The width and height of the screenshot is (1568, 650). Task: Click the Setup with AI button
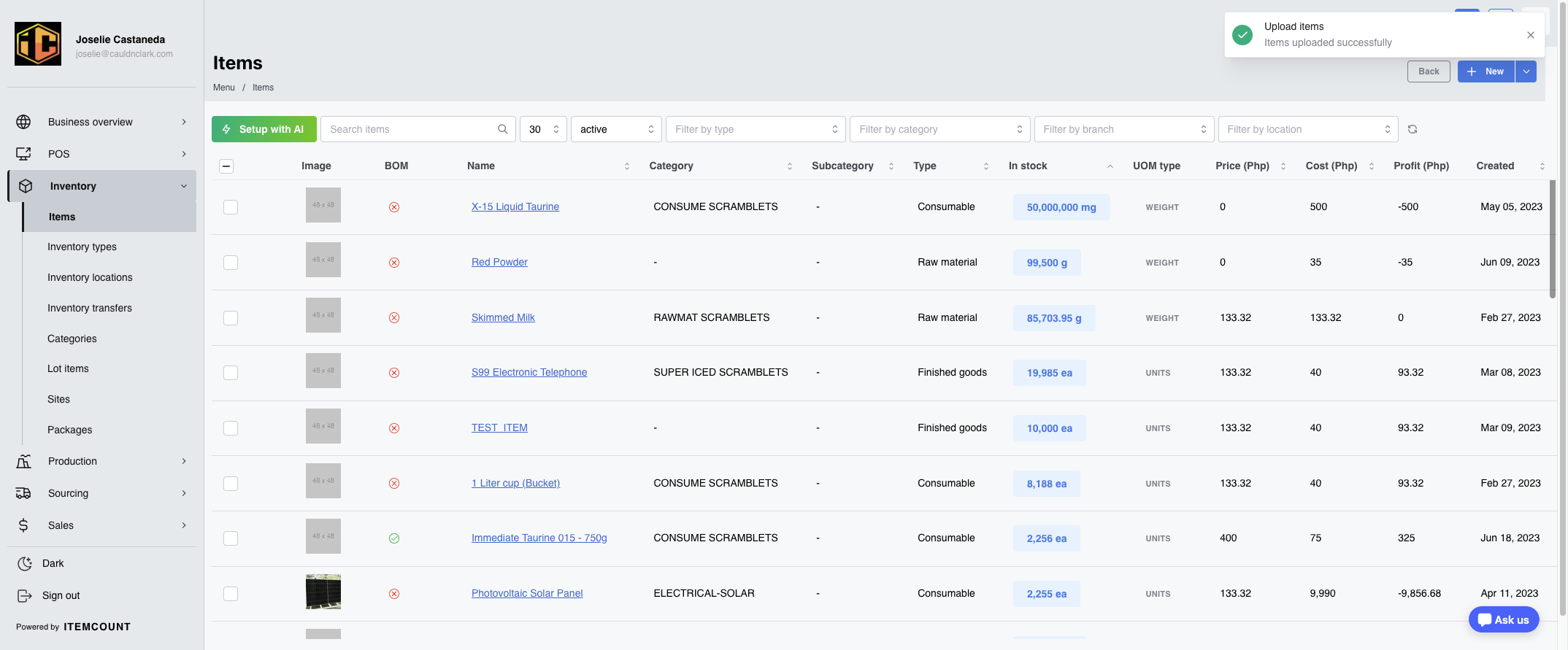pos(264,129)
